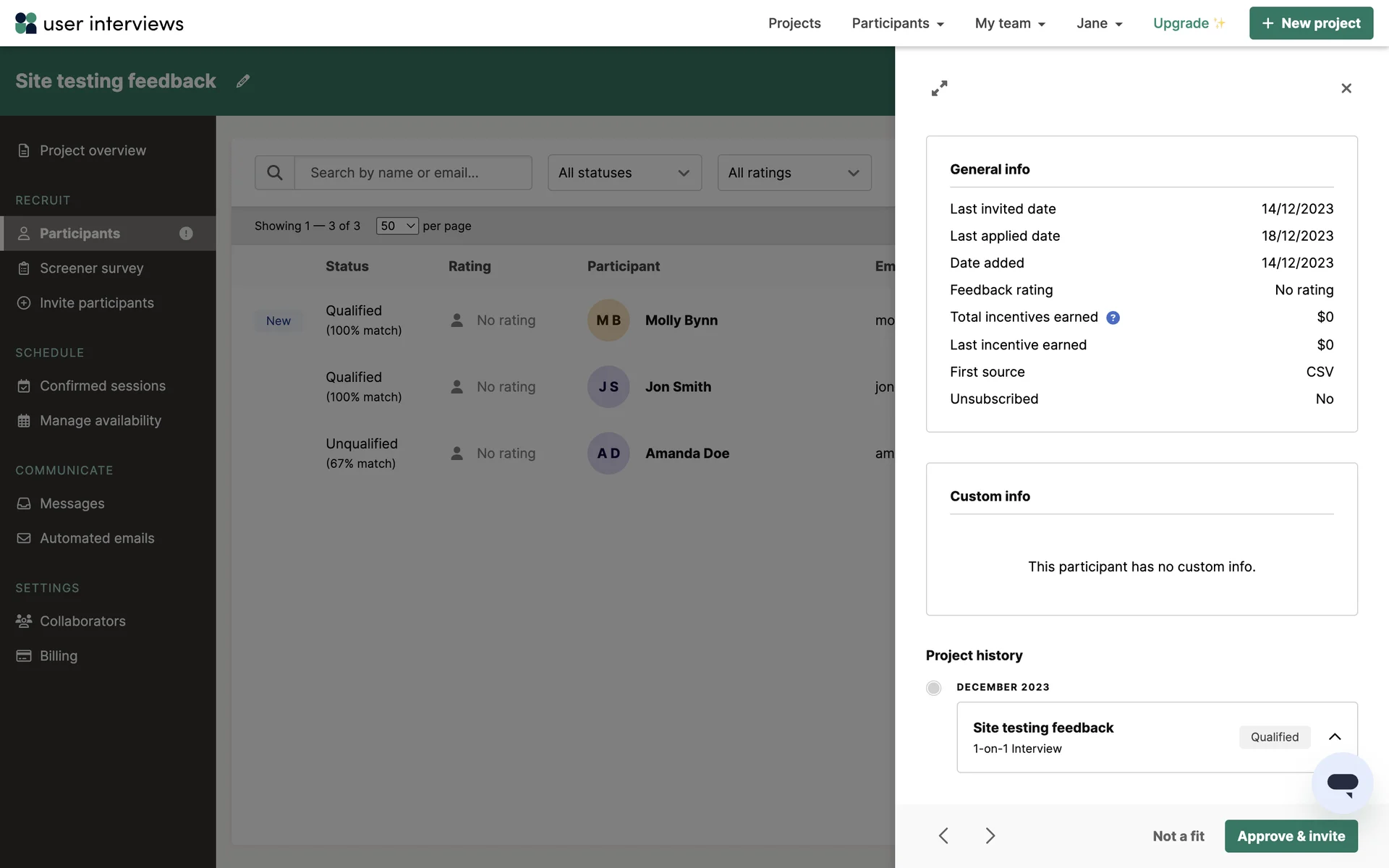Open the All ratings filter dropdown

pyautogui.click(x=794, y=173)
